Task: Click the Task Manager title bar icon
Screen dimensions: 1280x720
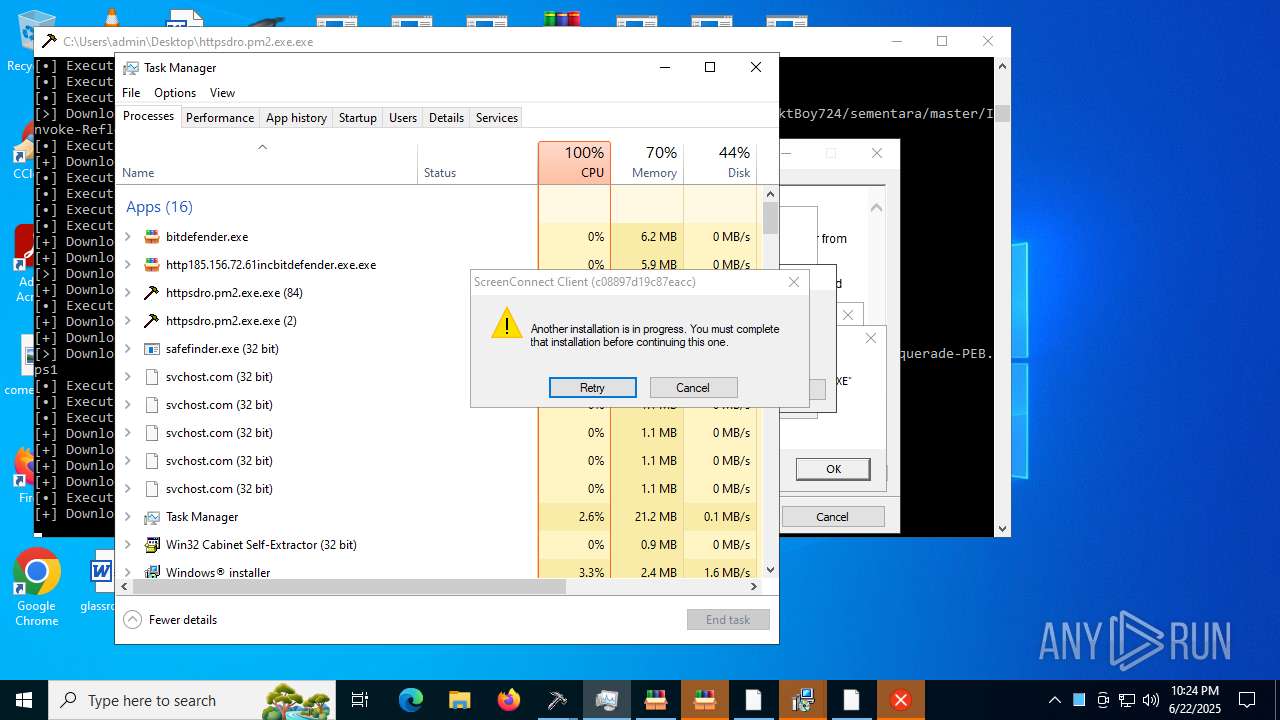Action: [131, 68]
